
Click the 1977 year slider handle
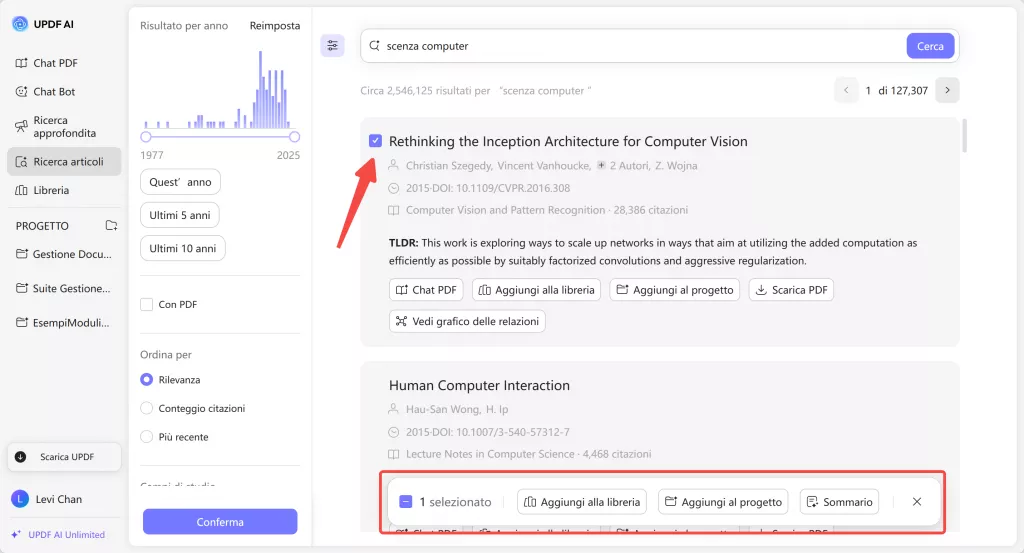click(x=146, y=136)
